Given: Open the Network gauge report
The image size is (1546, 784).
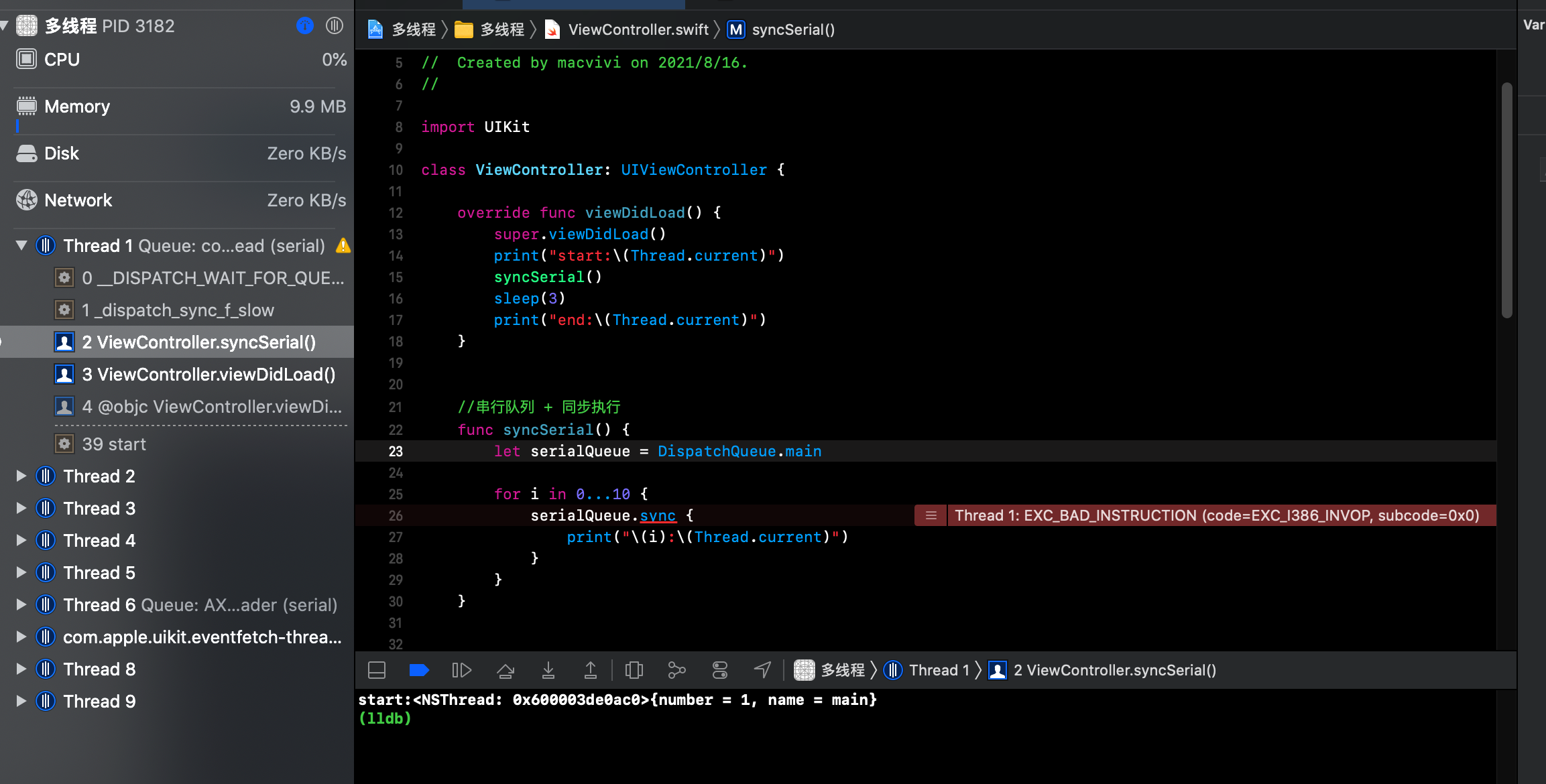Looking at the screenshot, I should pyautogui.click(x=181, y=200).
